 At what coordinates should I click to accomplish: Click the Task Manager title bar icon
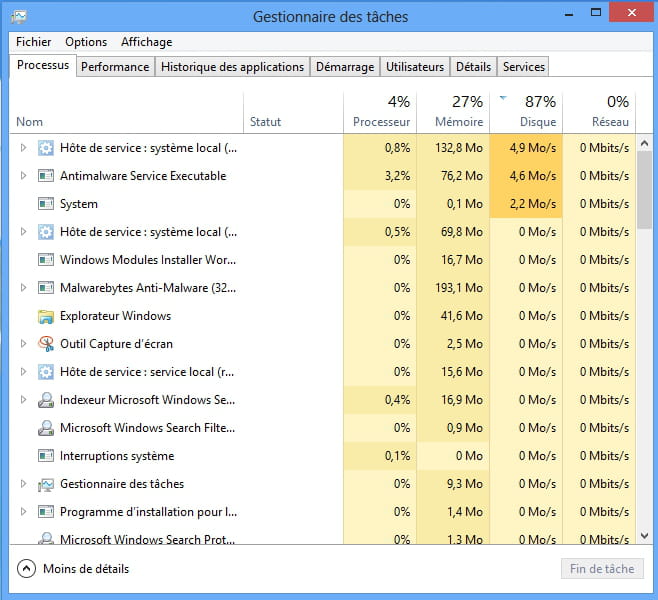coord(20,17)
